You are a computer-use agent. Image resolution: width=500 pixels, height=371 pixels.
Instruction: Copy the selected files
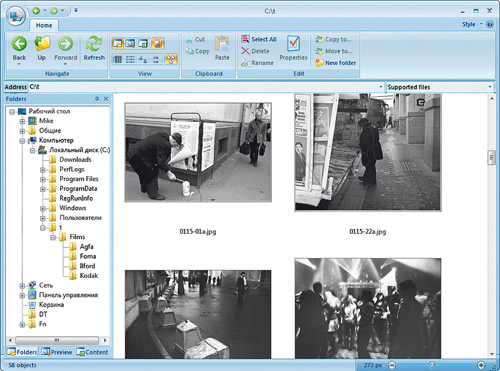[x=197, y=51]
